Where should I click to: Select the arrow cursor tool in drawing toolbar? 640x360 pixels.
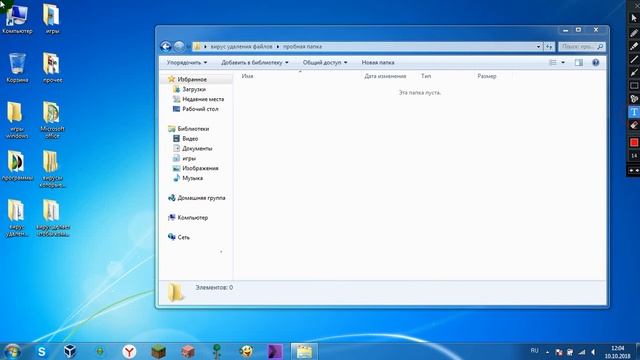click(633, 18)
